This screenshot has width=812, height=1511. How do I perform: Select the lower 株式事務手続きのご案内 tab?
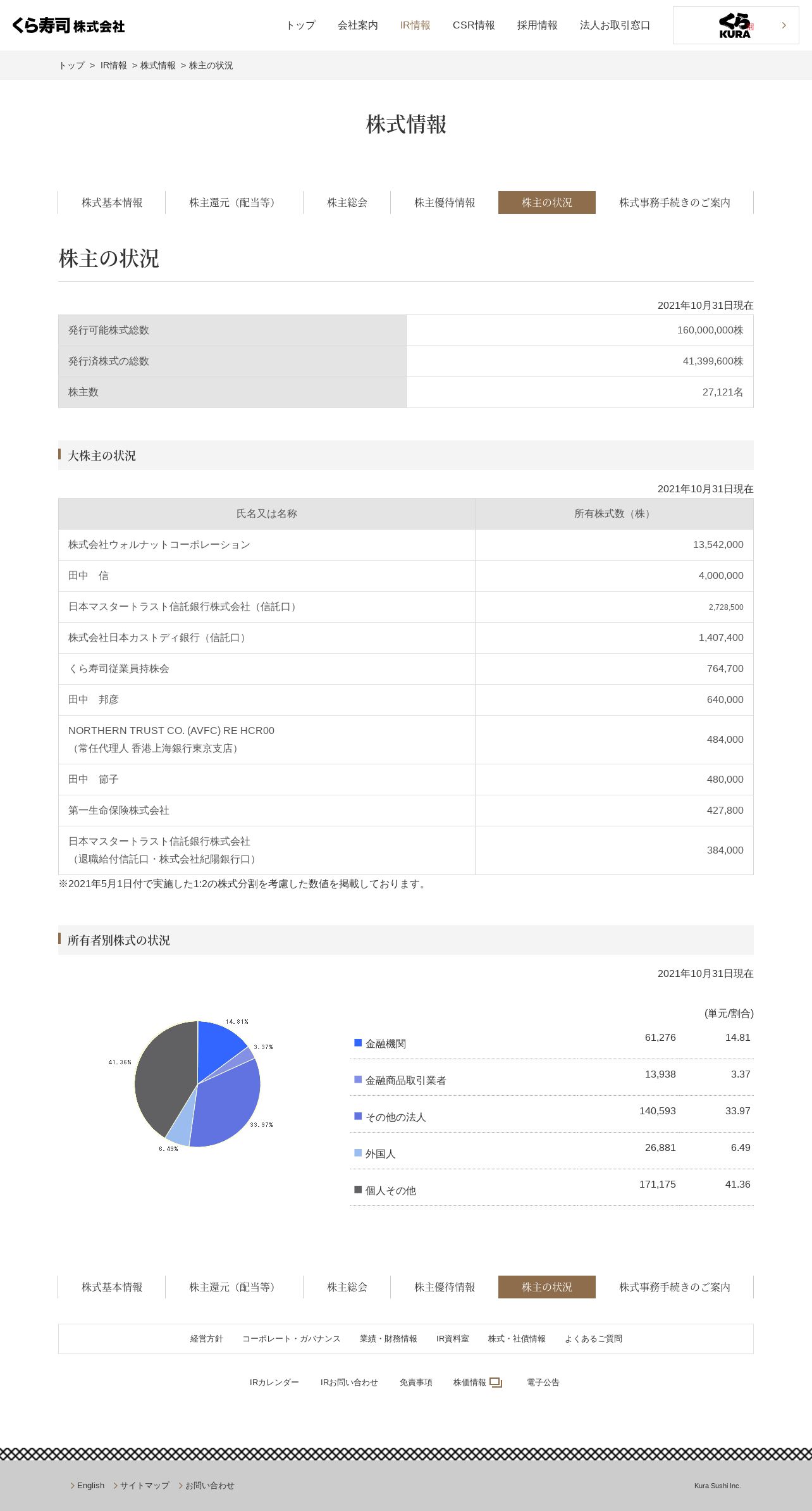675,1287
